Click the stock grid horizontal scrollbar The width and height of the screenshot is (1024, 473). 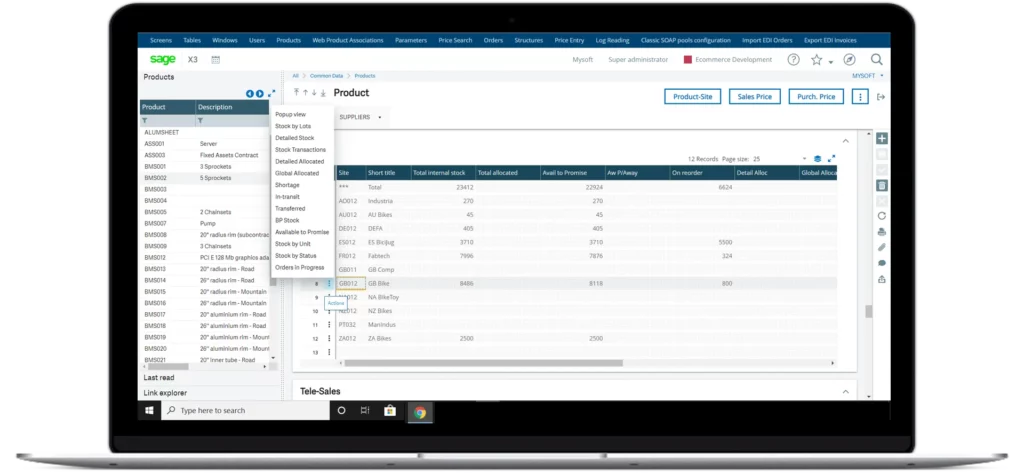(x=484, y=363)
